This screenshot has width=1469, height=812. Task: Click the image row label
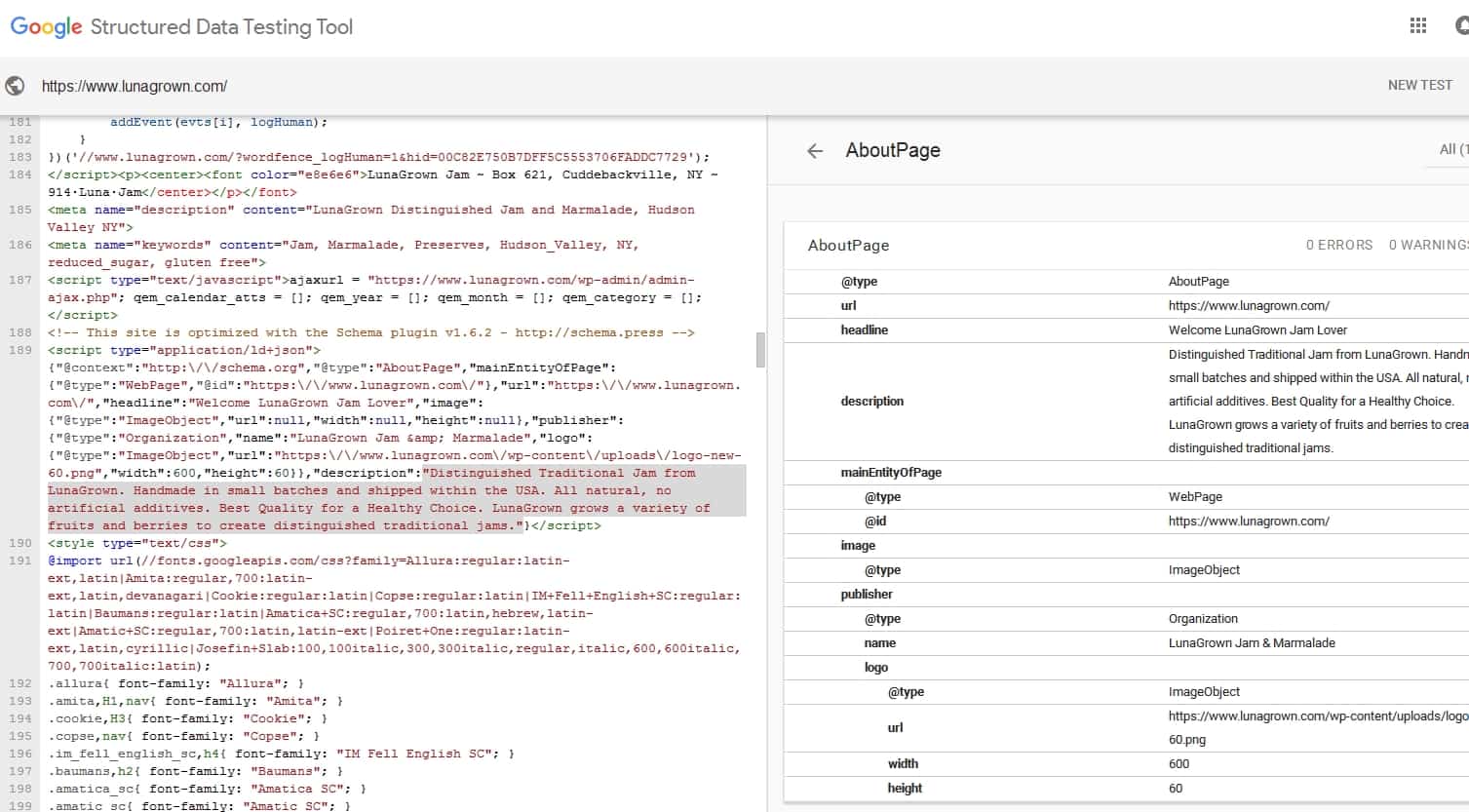coord(858,545)
